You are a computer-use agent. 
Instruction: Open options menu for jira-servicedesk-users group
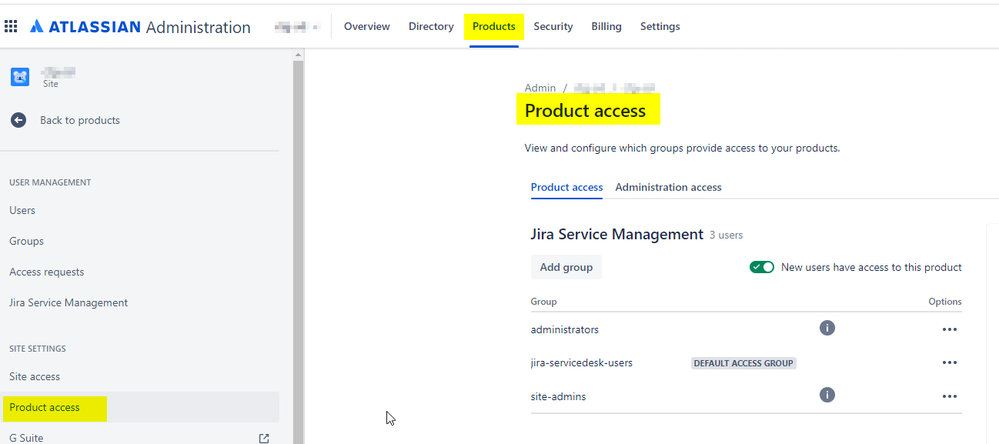[x=949, y=362]
